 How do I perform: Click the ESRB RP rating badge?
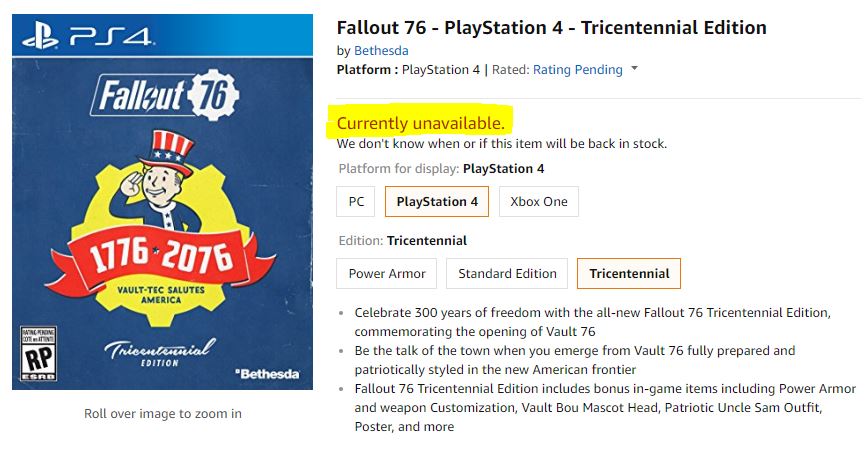click(38, 352)
